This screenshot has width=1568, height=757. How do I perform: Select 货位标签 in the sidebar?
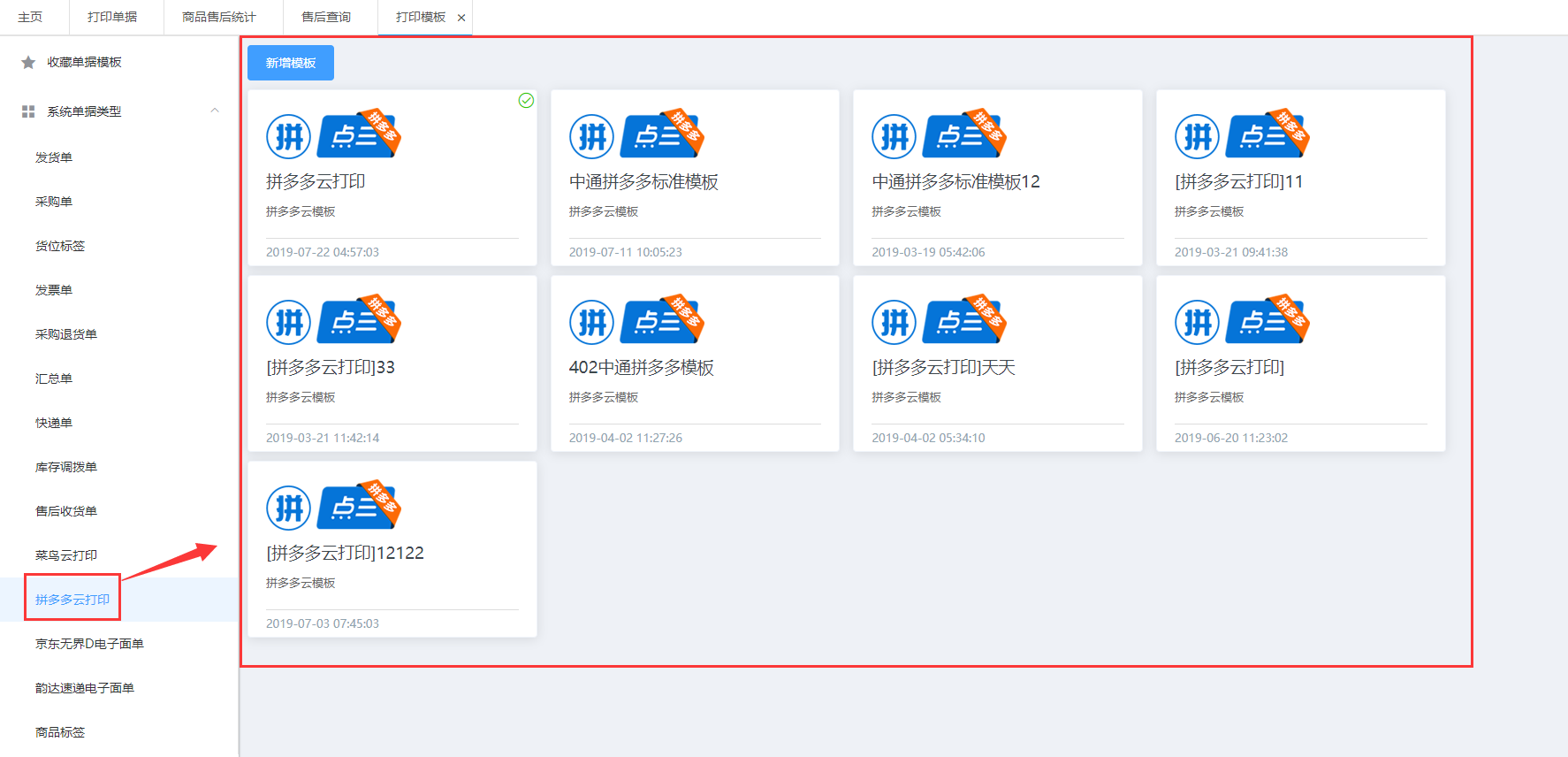(x=60, y=246)
